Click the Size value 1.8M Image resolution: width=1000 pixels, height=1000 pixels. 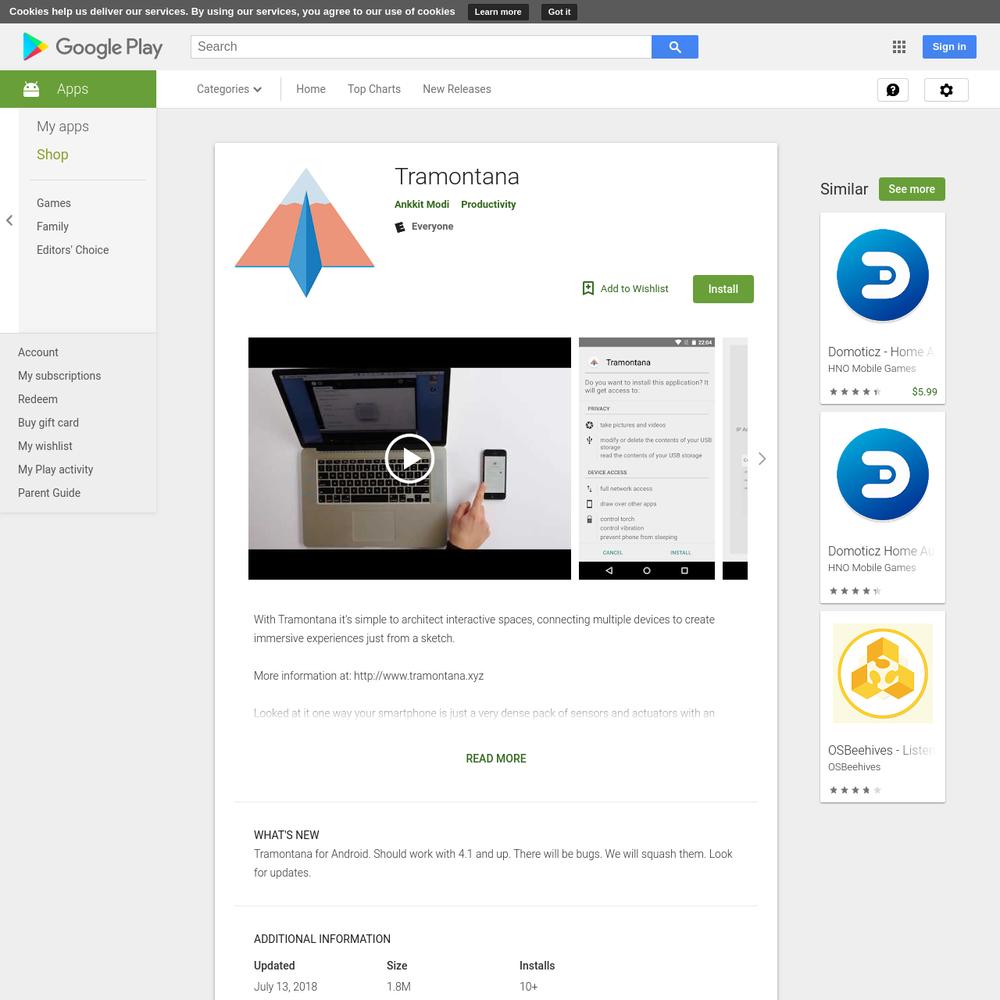(399, 987)
